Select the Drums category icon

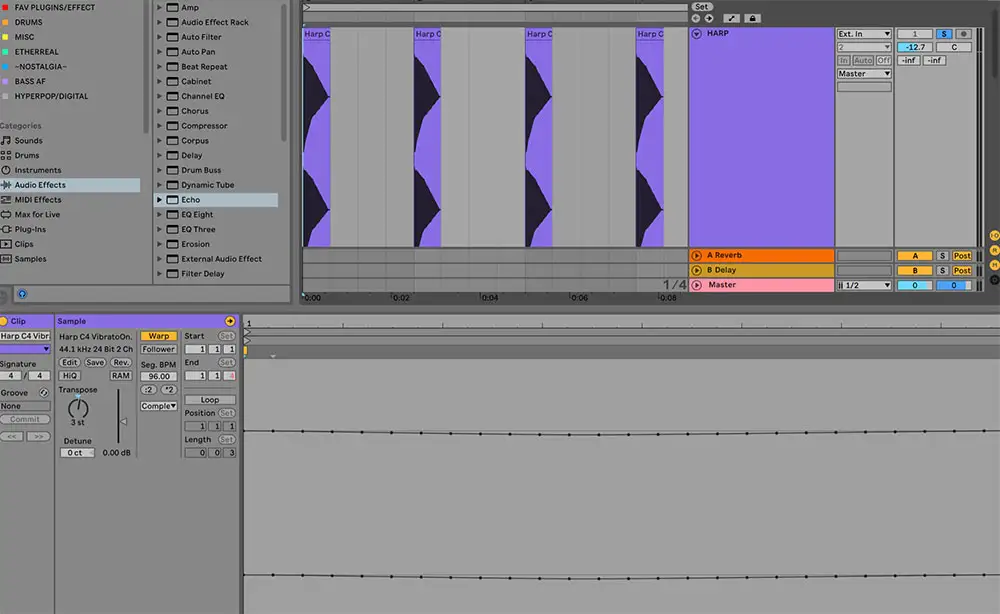click(7, 155)
